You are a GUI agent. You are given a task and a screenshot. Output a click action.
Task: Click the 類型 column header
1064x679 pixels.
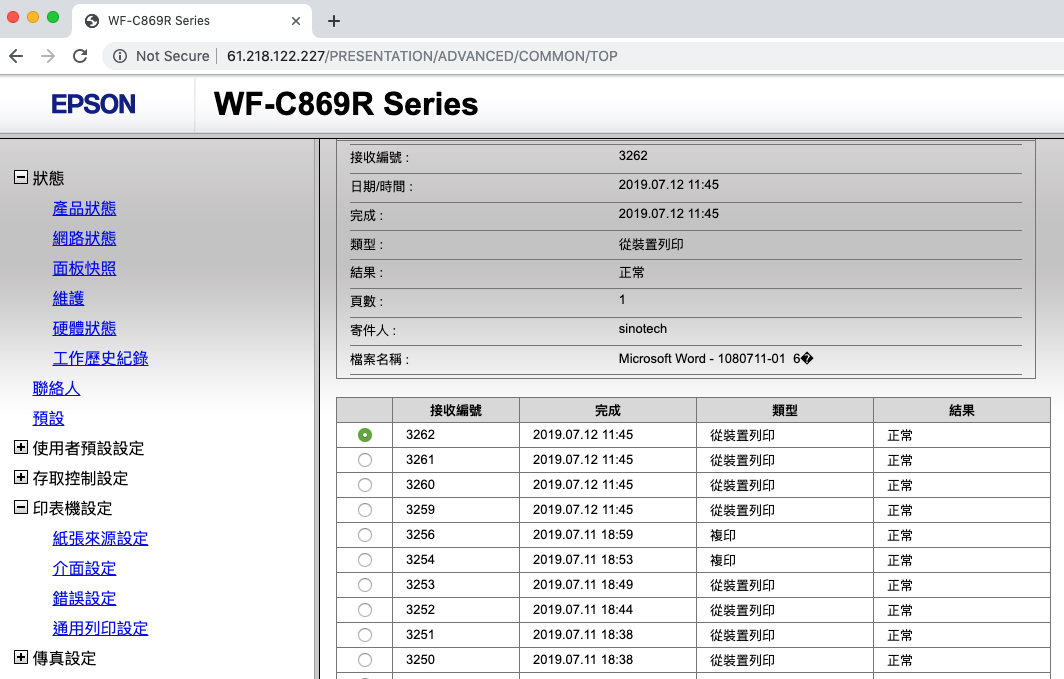tap(785, 410)
